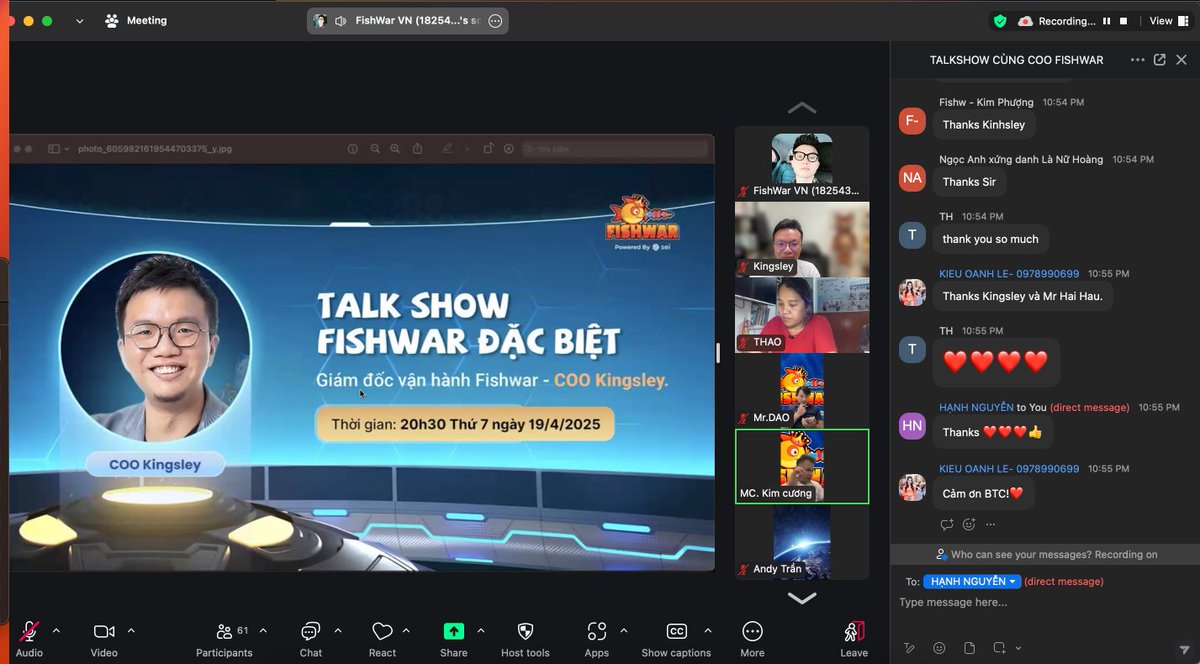Click the "thank you so much" message
The image size is (1200, 664).
[990, 239]
